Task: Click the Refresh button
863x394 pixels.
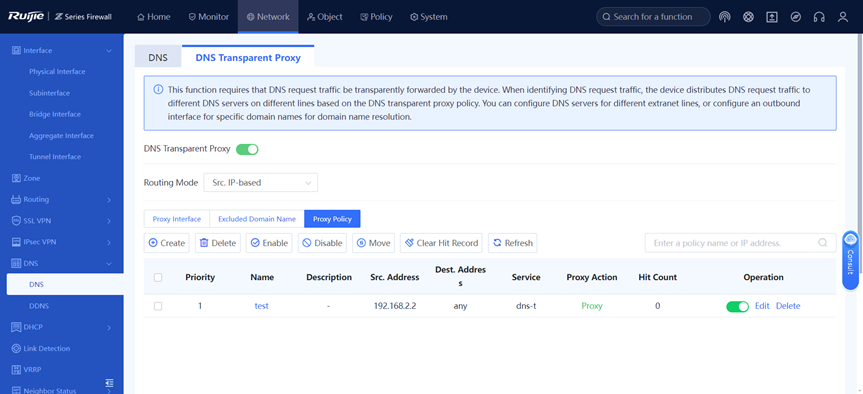Action: 513,243
